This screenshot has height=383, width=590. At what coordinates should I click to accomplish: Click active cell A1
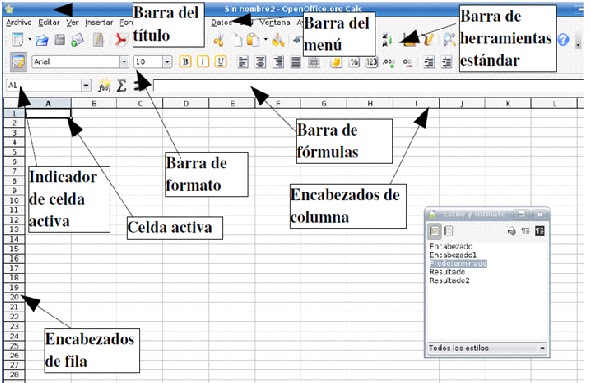pos(48,113)
